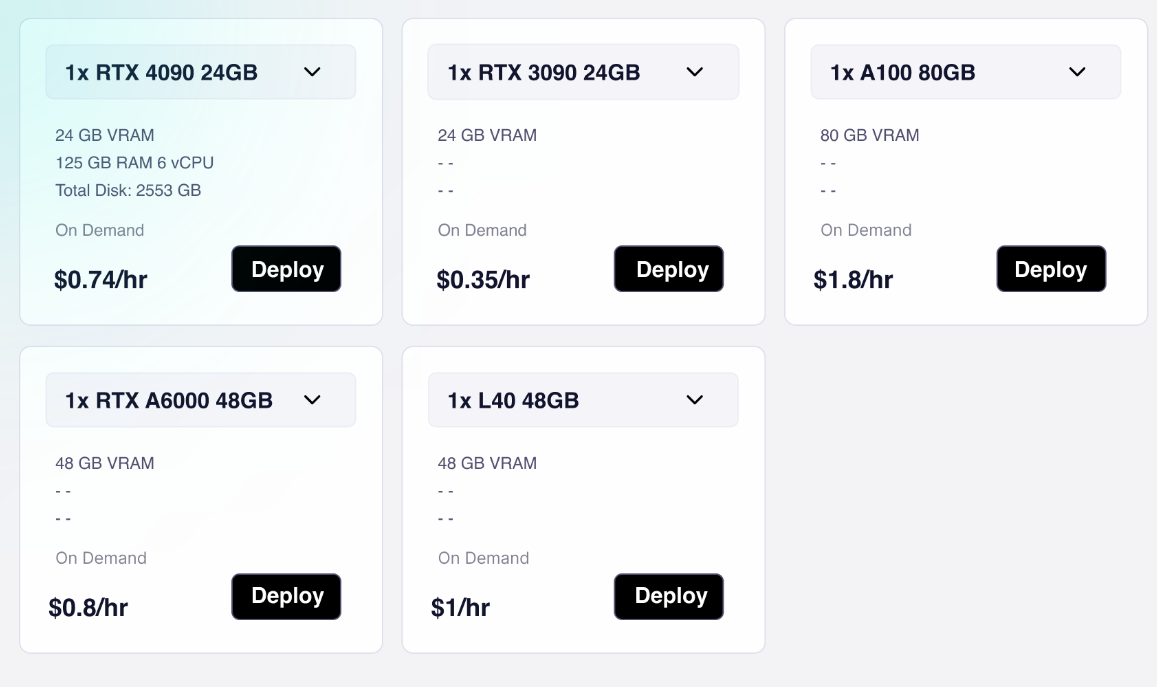Click On Demand label in RTX 3090 card
This screenshot has height=687, width=1157.
pos(482,230)
